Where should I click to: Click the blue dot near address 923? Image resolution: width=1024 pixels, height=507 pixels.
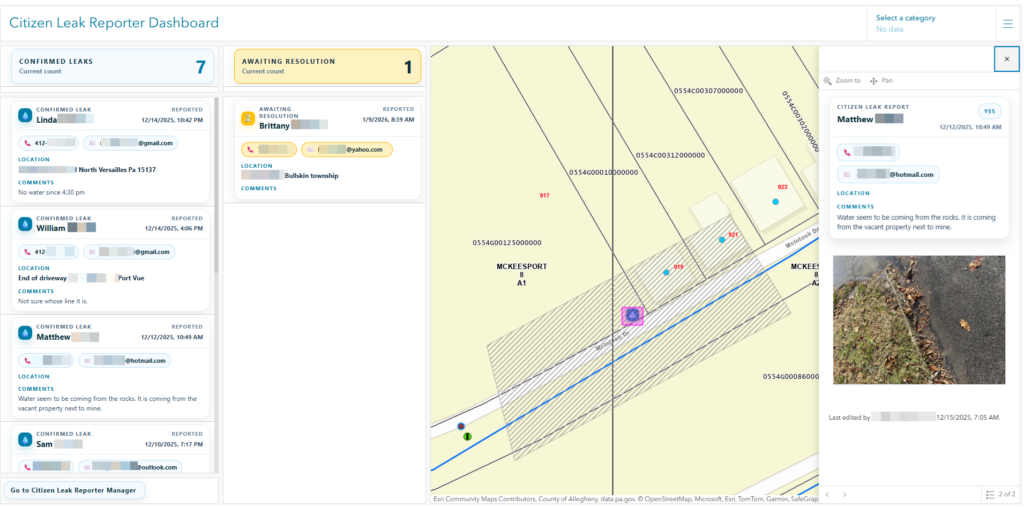pos(775,202)
